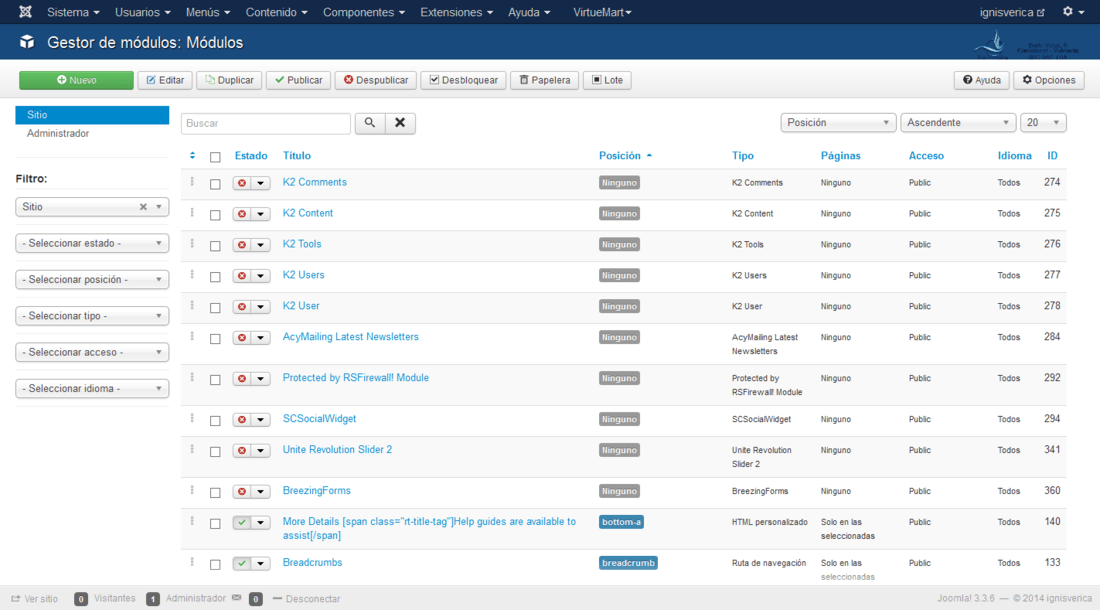Click the Papelera toolbar button
The image size is (1100, 610).
point(544,80)
